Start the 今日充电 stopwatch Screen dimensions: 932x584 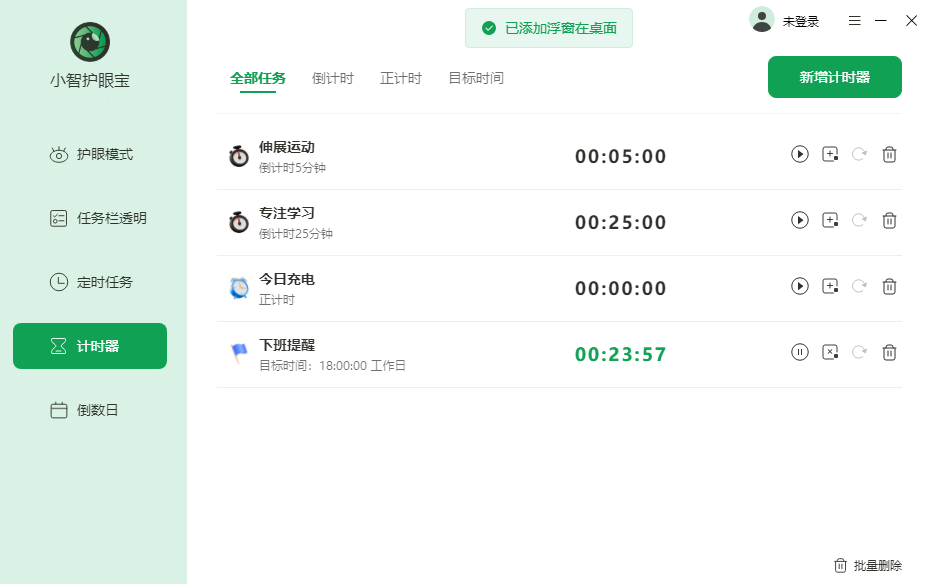pos(799,286)
